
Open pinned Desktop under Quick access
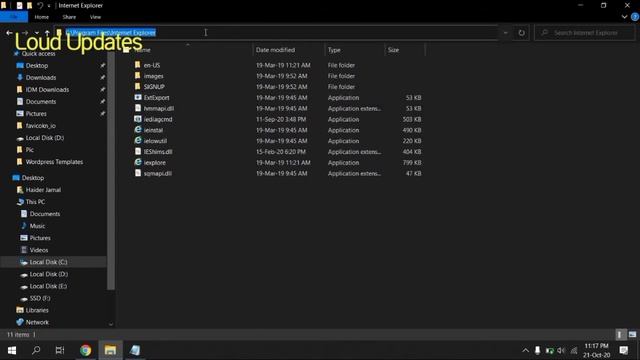click(37, 65)
